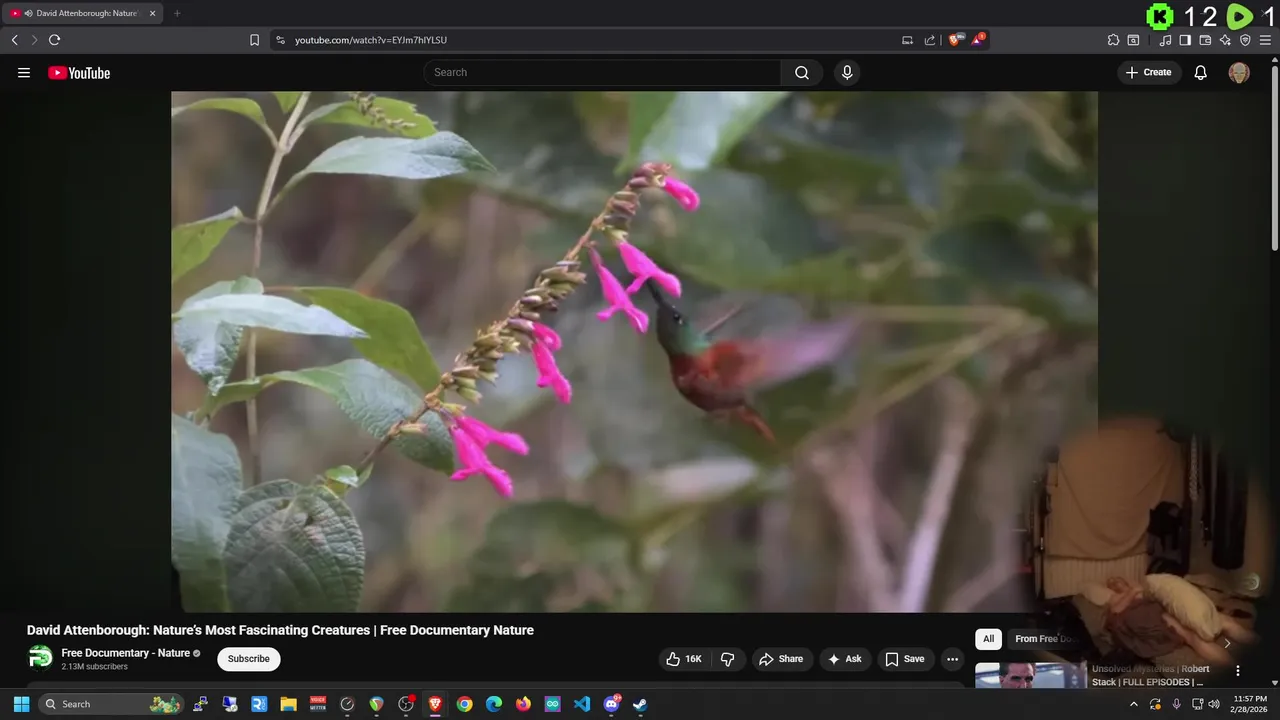
Task: Go to the YouTube home logo
Action: tap(79, 73)
